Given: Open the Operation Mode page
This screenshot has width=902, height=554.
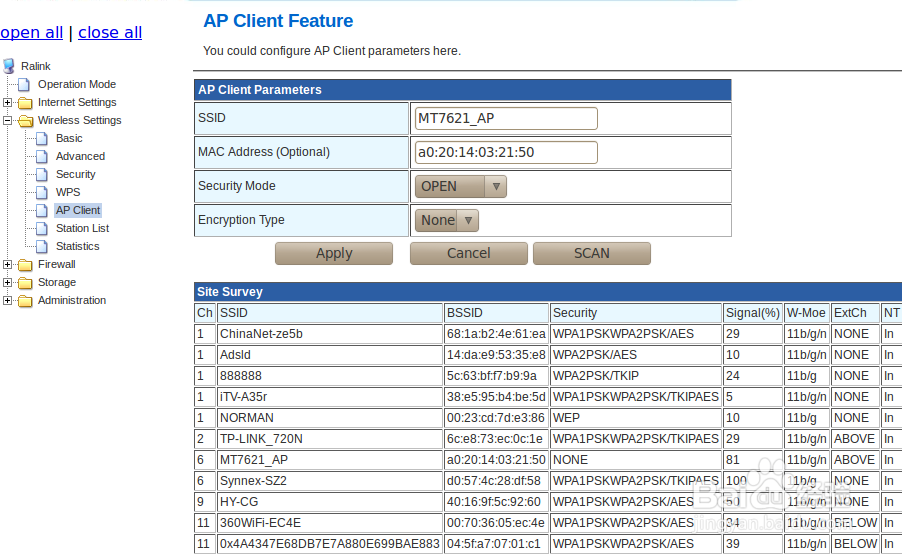Looking at the screenshot, I should click(77, 84).
